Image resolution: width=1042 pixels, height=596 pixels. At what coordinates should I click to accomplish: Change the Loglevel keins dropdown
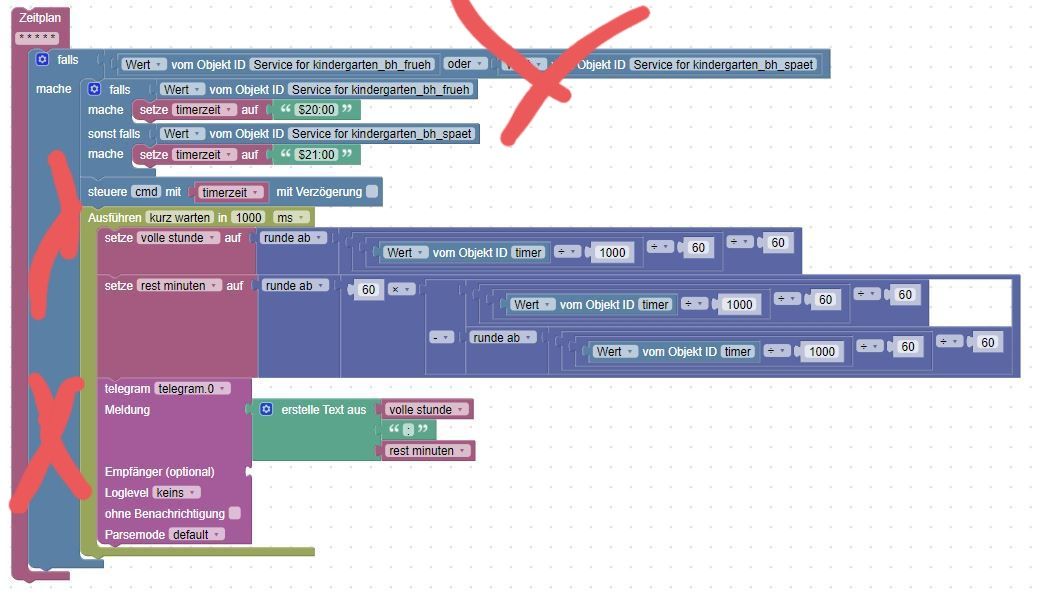(x=176, y=492)
